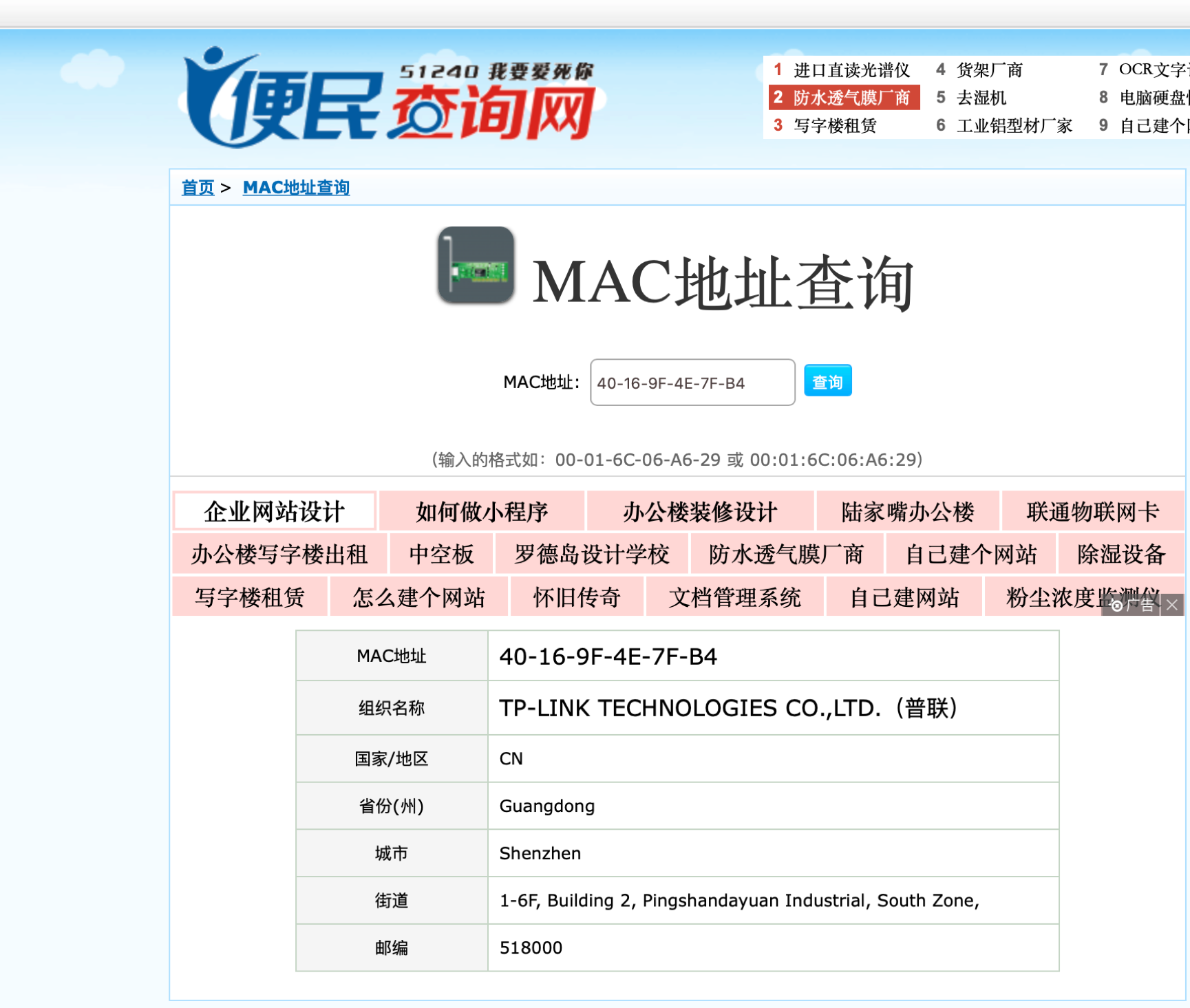Click the 省份(州) row label

(392, 806)
